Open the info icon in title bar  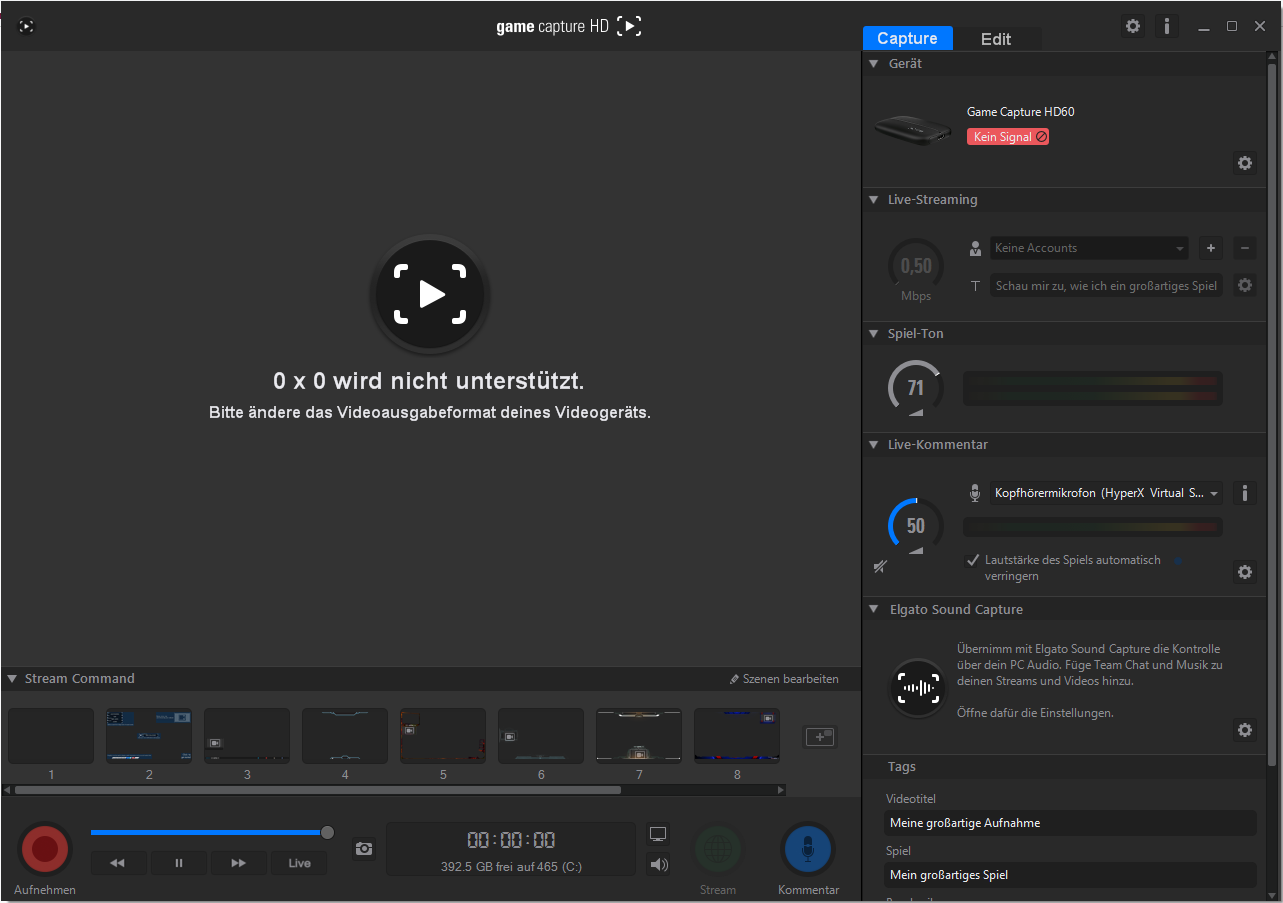[1166, 26]
